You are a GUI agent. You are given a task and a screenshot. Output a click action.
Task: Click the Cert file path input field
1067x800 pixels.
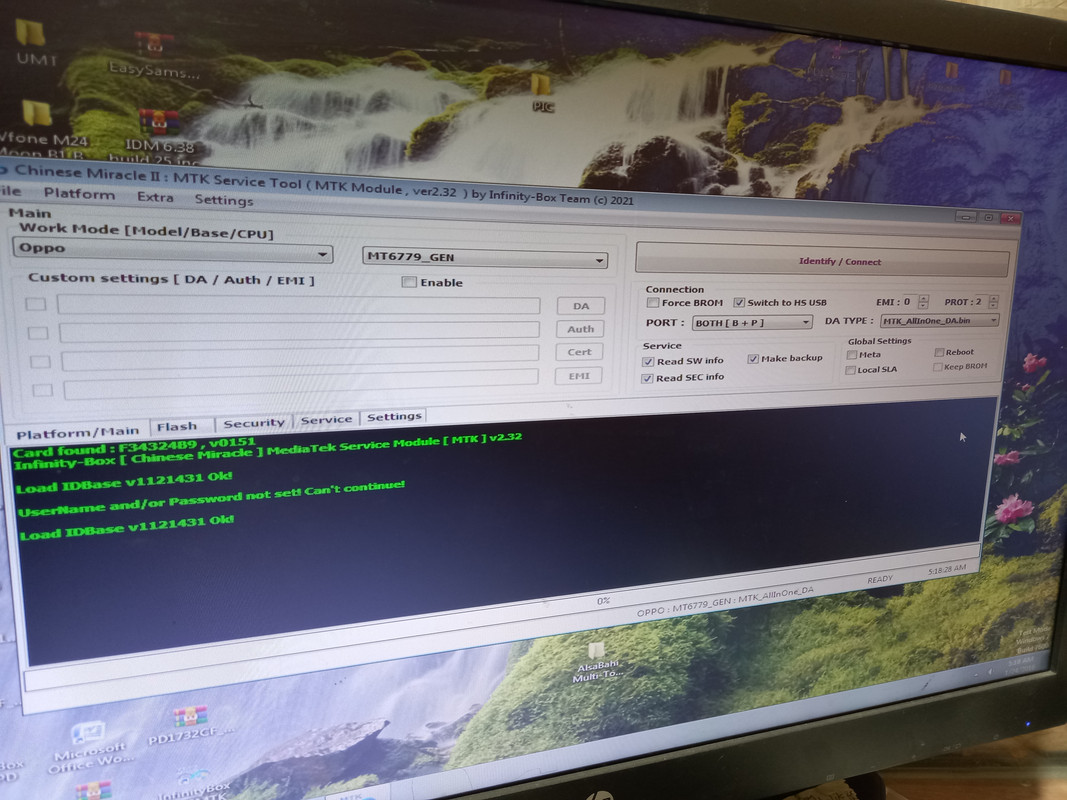tap(300, 357)
